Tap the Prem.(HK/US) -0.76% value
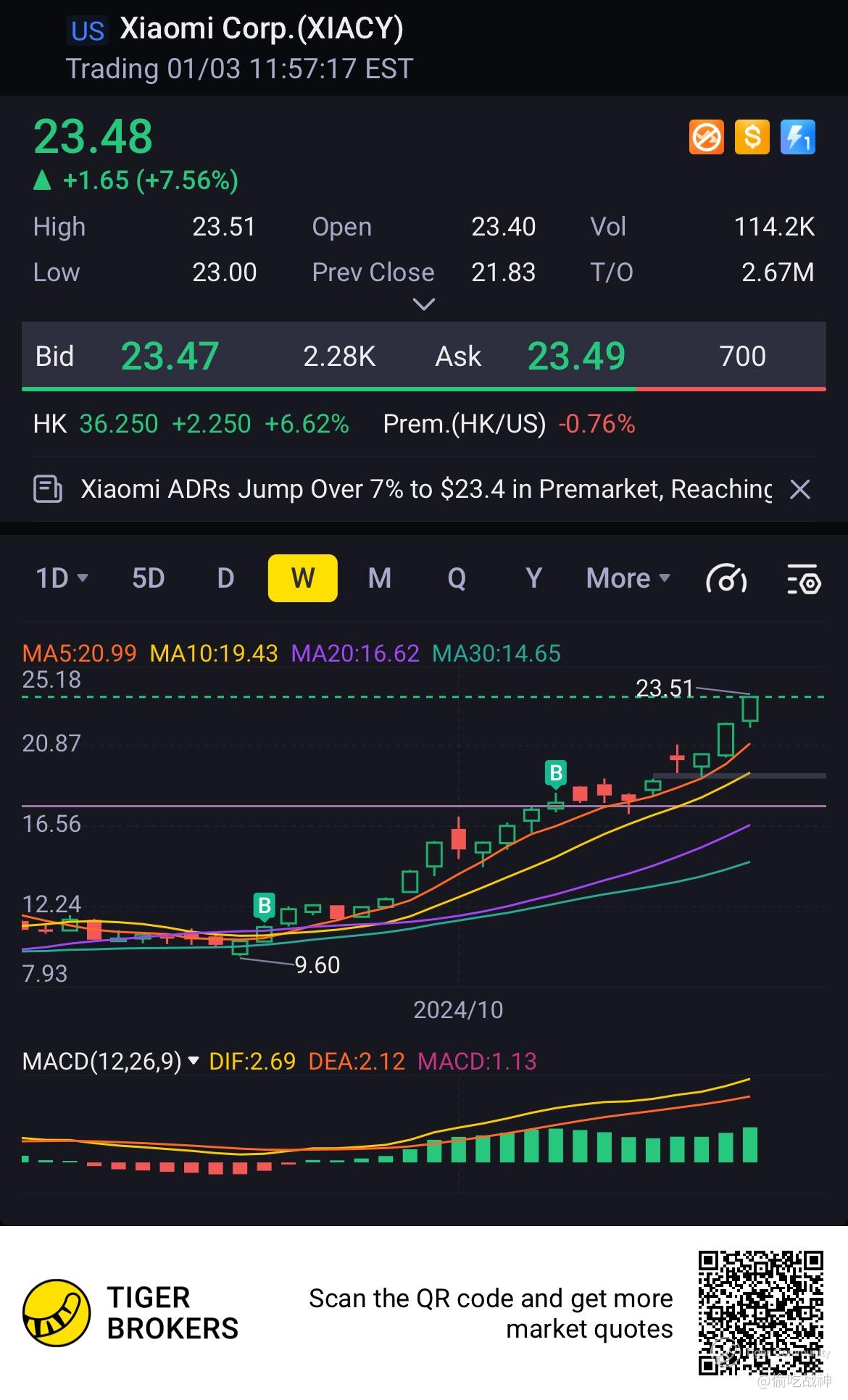The width and height of the screenshot is (848, 1400). coord(597,424)
